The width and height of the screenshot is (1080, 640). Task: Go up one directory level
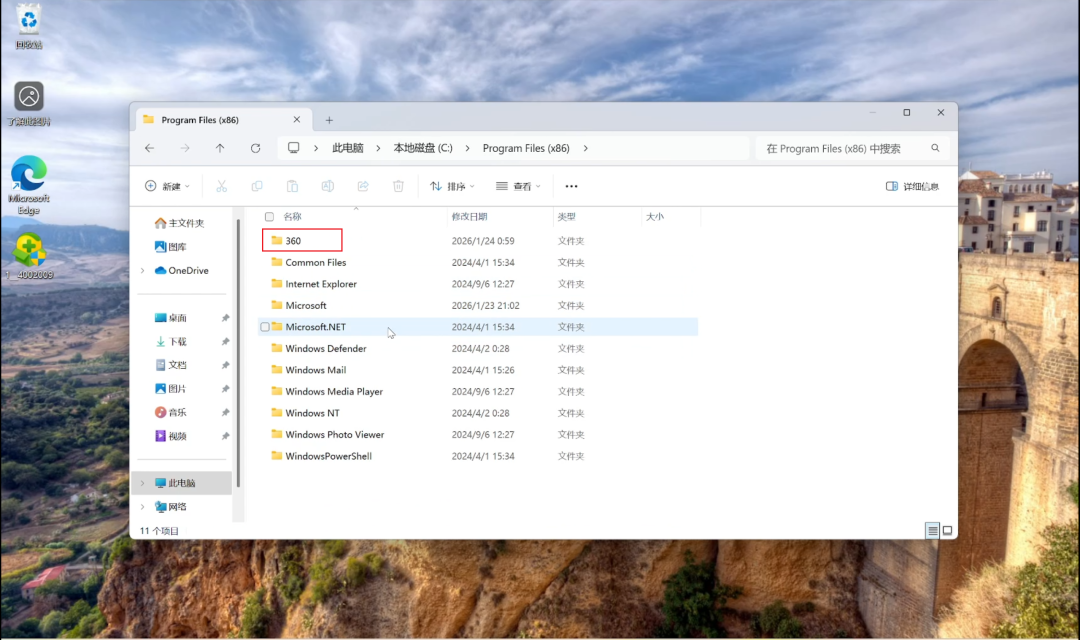click(220, 148)
